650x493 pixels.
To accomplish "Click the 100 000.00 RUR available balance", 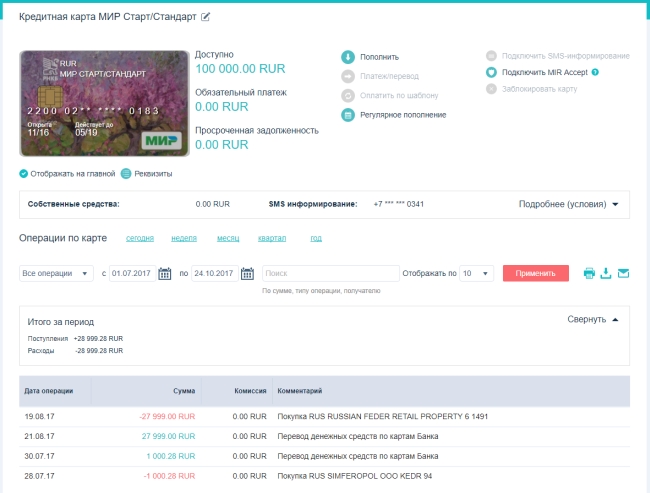I will [240, 69].
